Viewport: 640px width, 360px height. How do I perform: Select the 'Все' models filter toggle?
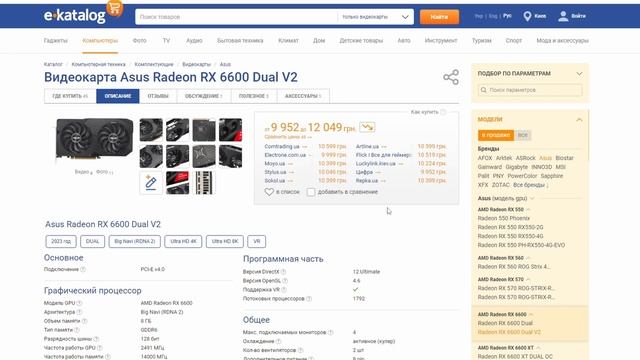pos(522,135)
